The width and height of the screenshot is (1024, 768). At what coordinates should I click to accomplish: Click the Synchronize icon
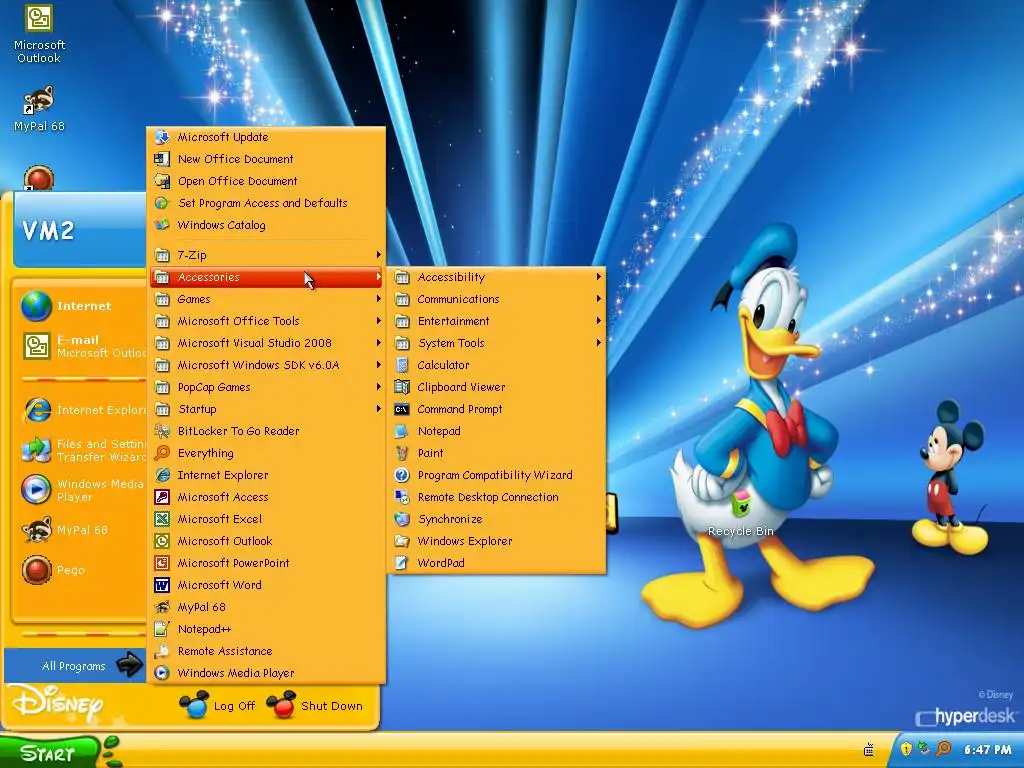pos(402,519)
